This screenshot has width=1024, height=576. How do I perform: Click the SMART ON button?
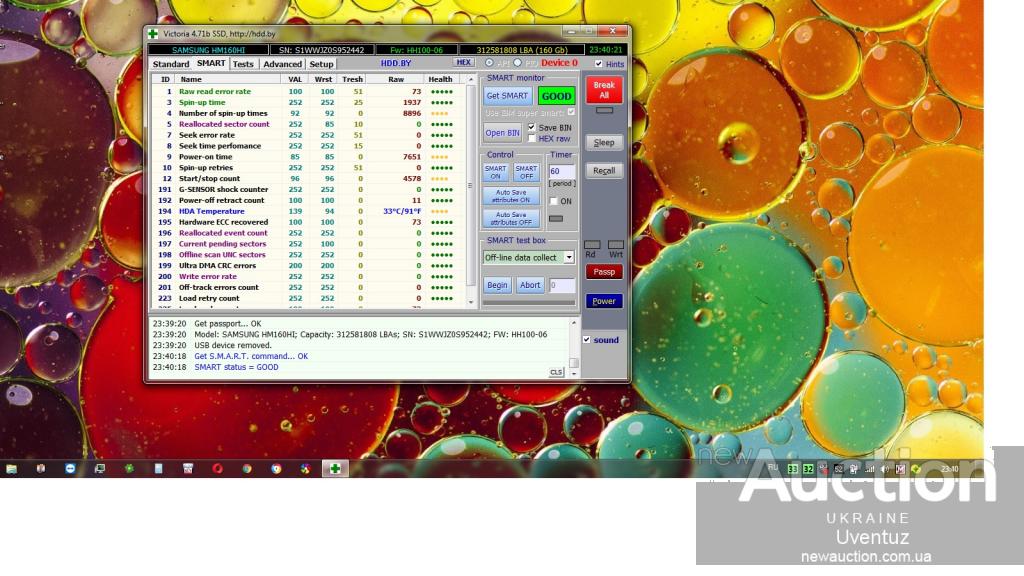(496, 172)
